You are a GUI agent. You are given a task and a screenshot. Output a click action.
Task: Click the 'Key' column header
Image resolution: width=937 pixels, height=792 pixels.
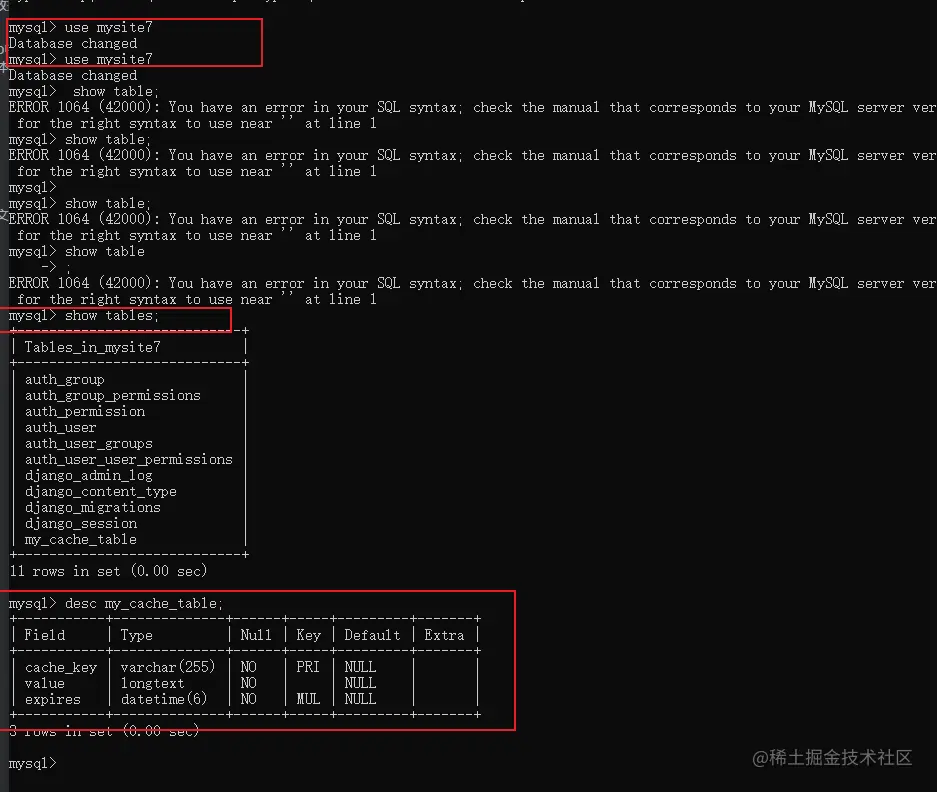(308, 635)
